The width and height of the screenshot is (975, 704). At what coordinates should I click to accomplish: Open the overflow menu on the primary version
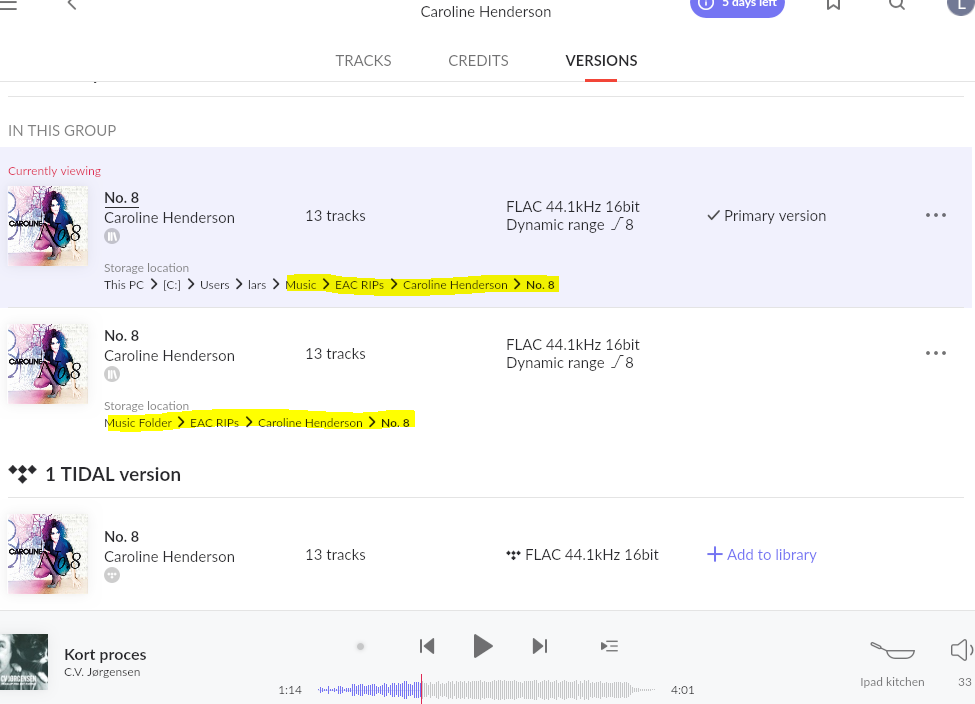click(x=936, y=214)
